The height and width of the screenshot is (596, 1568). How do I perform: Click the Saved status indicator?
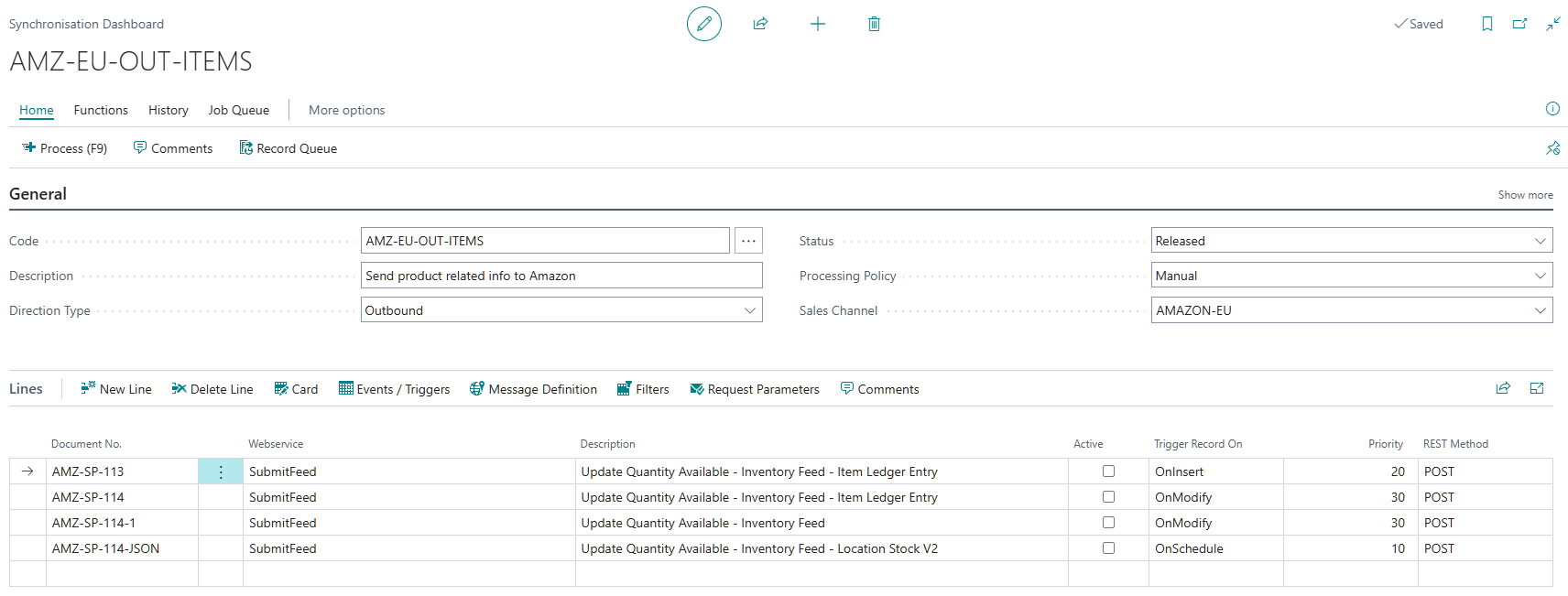(1419, 24)
